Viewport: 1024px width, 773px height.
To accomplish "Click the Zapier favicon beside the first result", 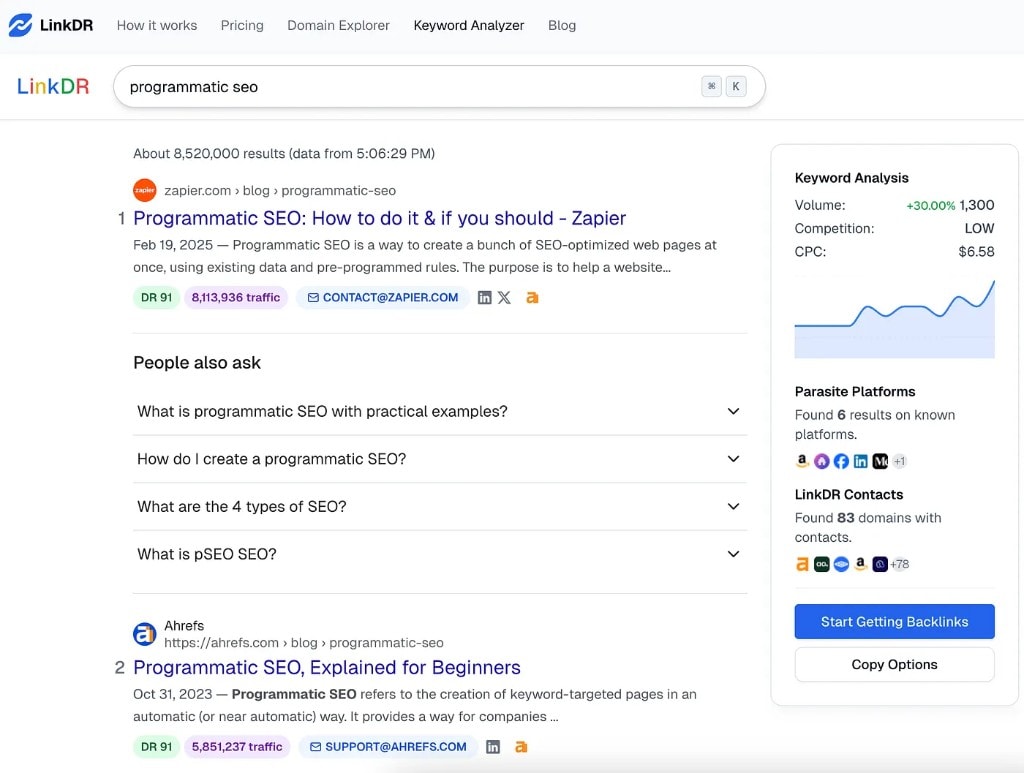I will (144, 190).
